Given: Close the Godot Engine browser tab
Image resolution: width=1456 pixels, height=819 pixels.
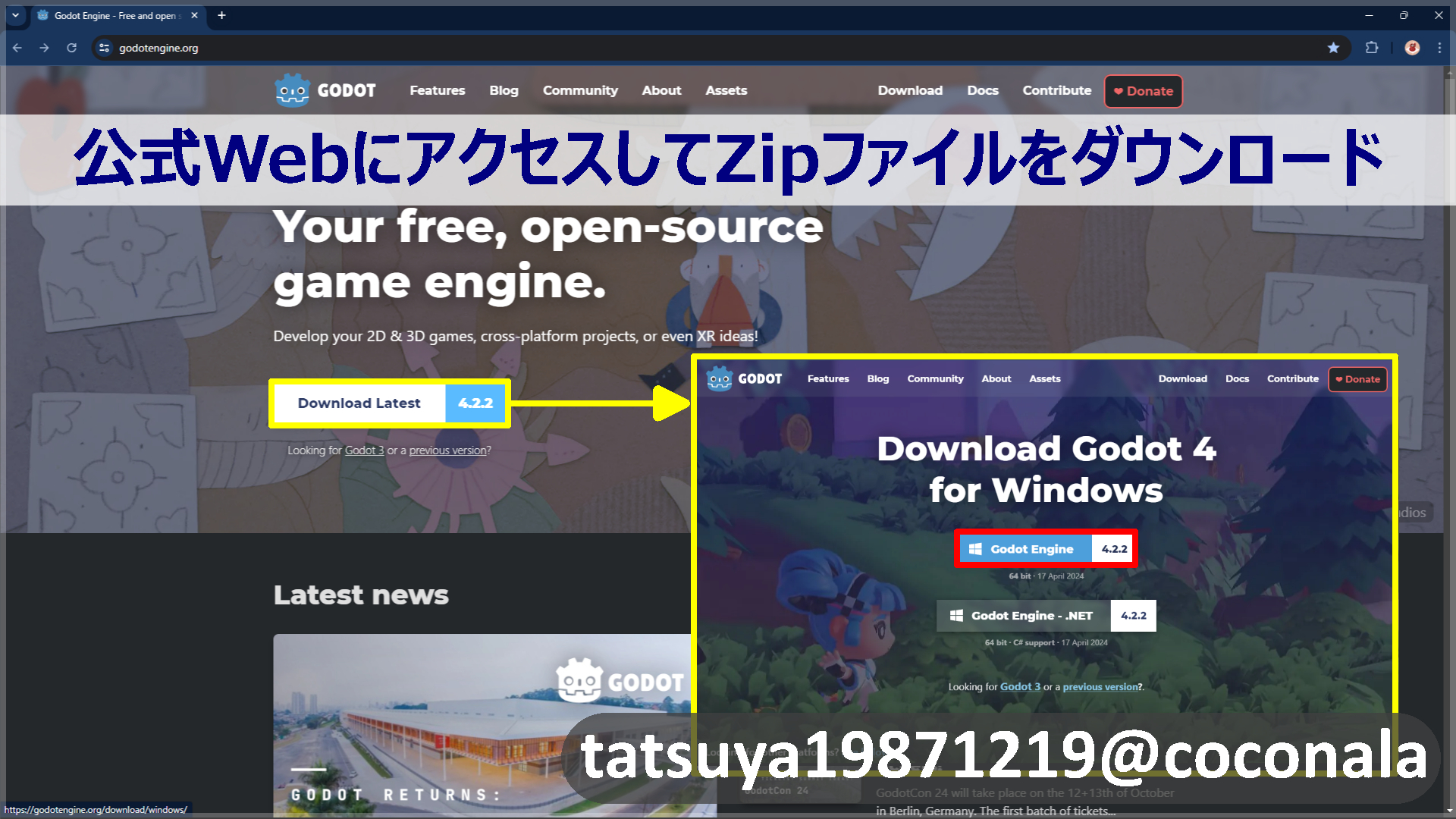Looking at the screenshot, I should pos(194,15).
